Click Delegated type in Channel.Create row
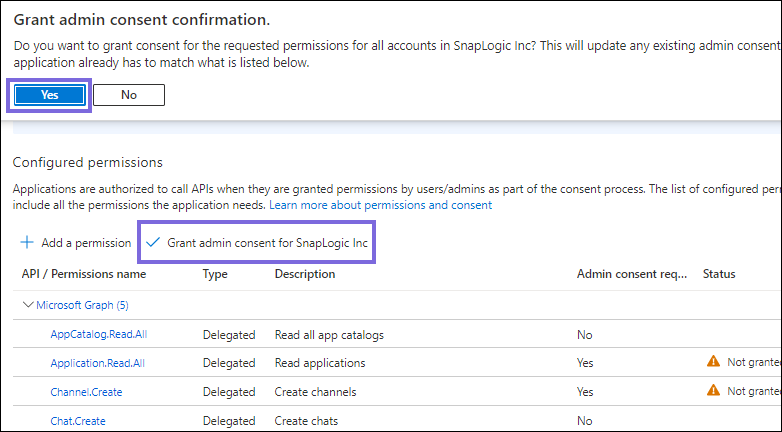Viewport: 782px width, 432px height. (x=229, y=392)
